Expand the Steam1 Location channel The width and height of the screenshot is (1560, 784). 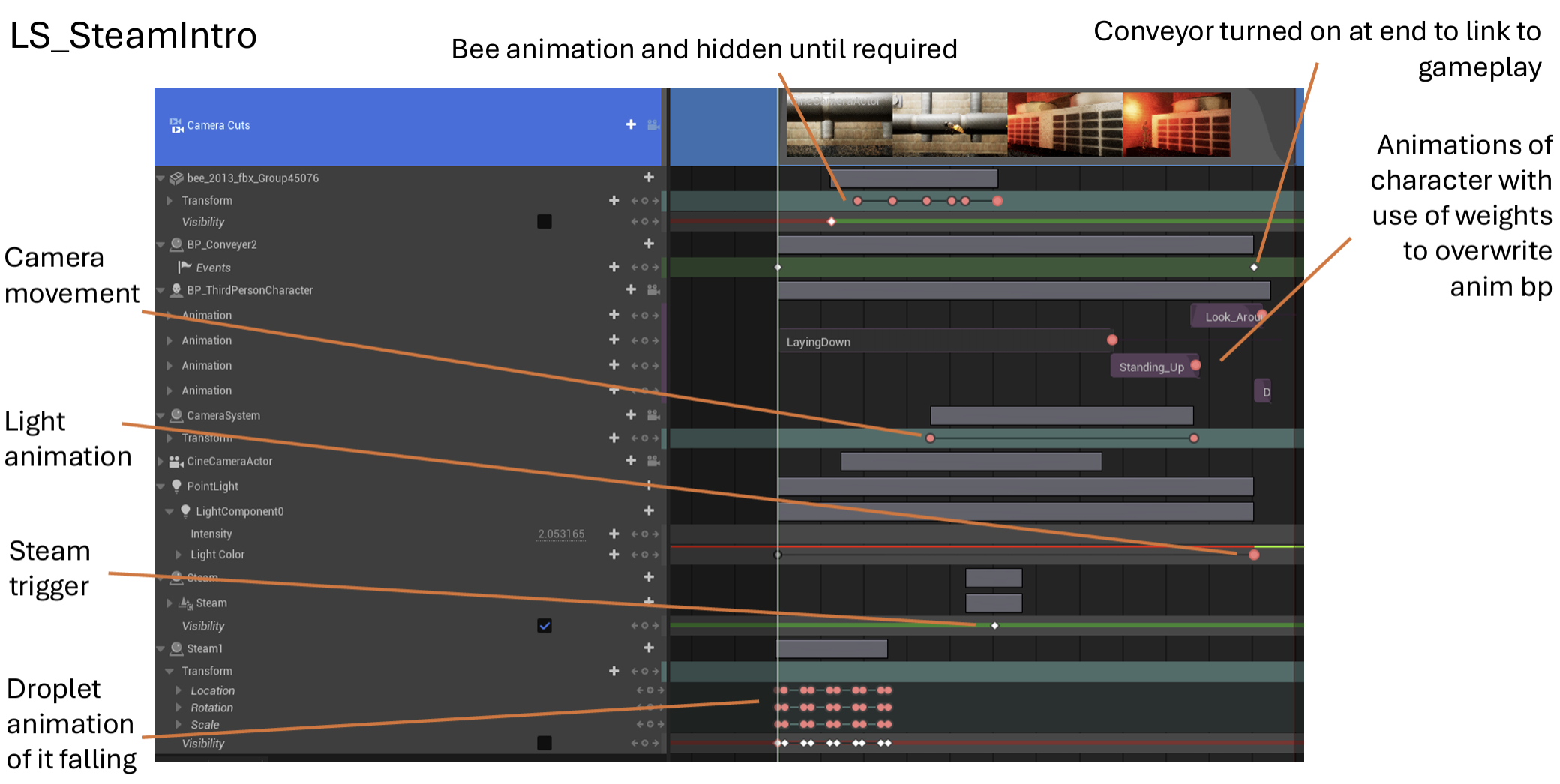178,690
